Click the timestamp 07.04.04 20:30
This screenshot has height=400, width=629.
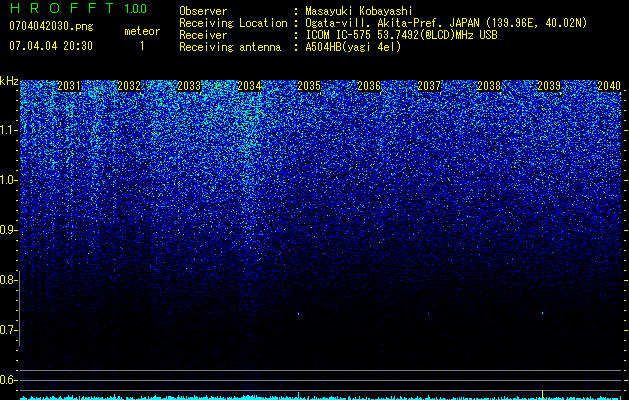[51, 46]
